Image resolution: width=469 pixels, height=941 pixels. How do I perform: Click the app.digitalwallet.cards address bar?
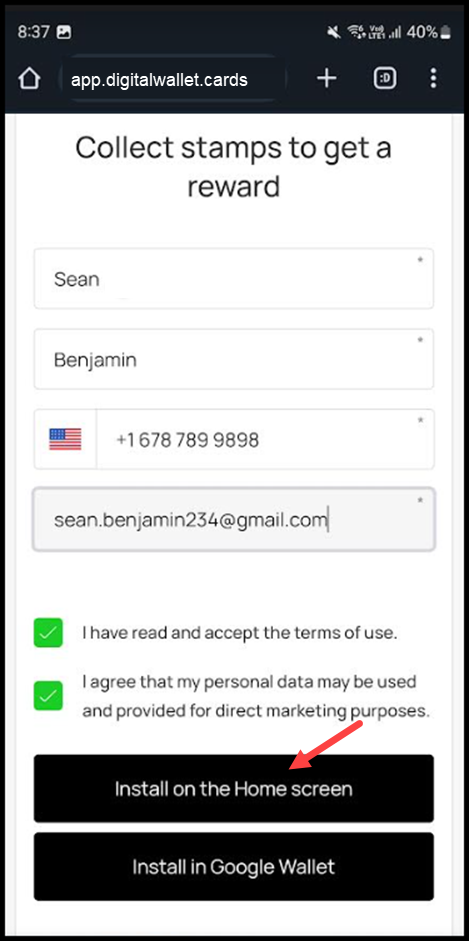point(173,79)
